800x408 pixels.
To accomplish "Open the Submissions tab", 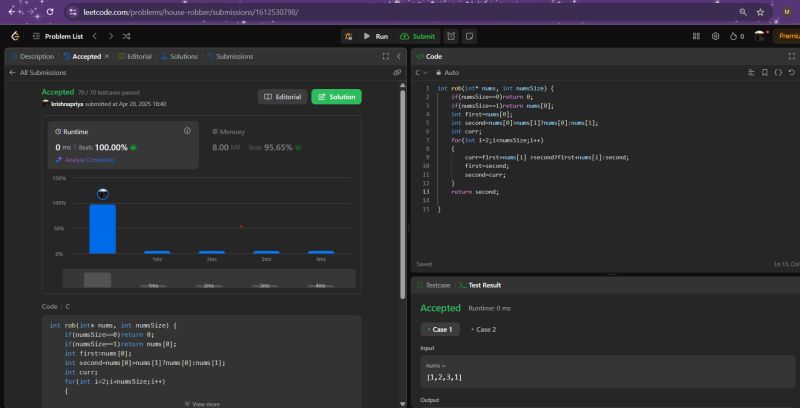I will point(230,57).
